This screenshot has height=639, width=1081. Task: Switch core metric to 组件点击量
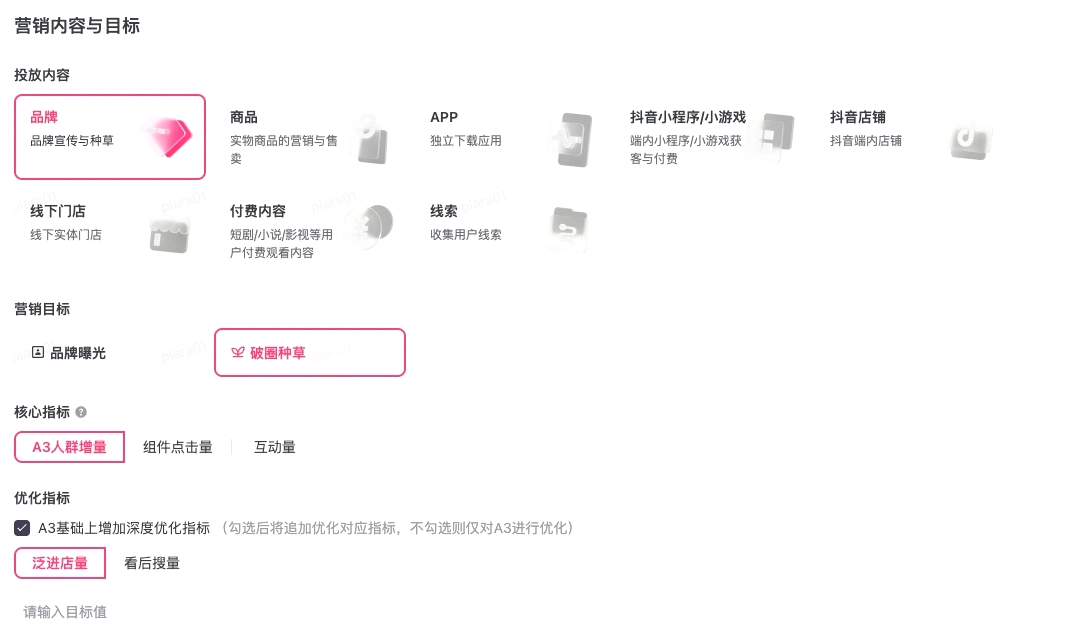coord(178,447)
